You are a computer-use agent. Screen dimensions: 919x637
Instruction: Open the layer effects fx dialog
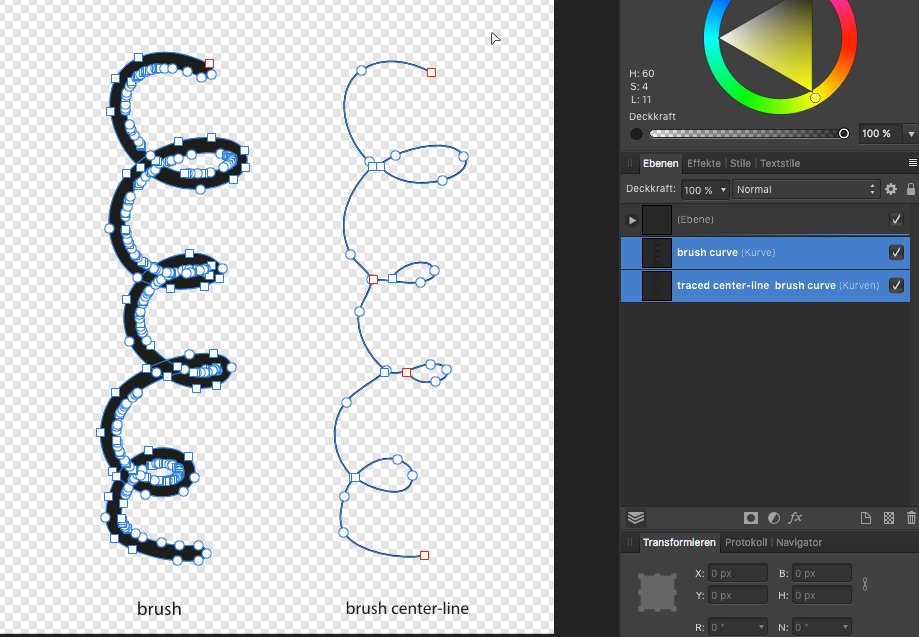coord(794,518)
